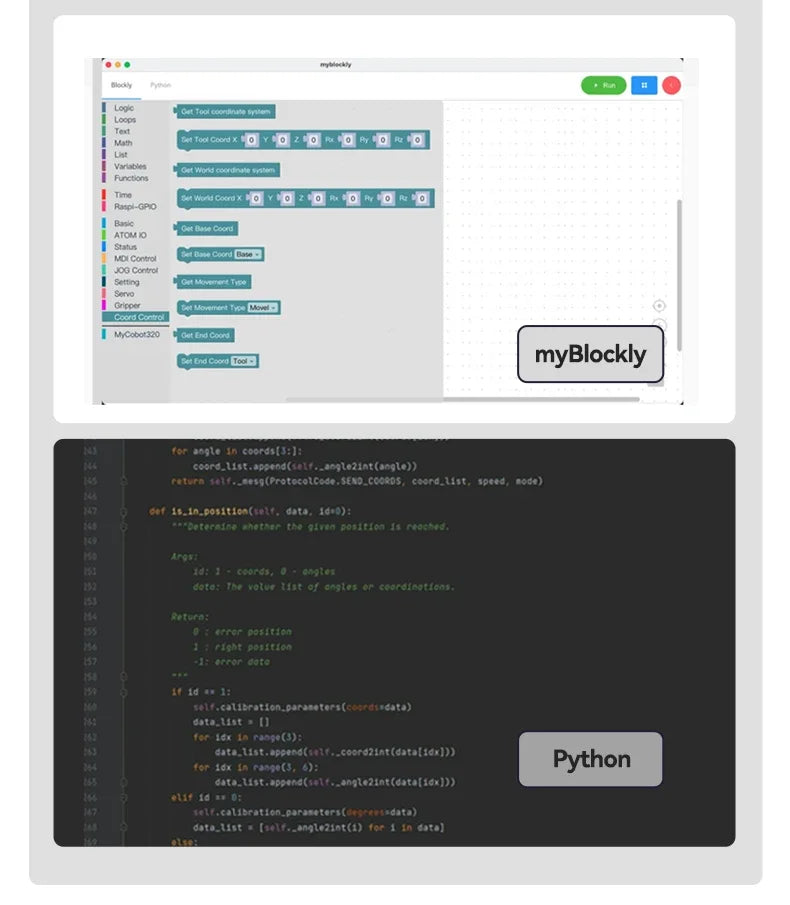Open the Base dropdown in Set Base Coord
This screenshot has width=790, height=905.
248,255
